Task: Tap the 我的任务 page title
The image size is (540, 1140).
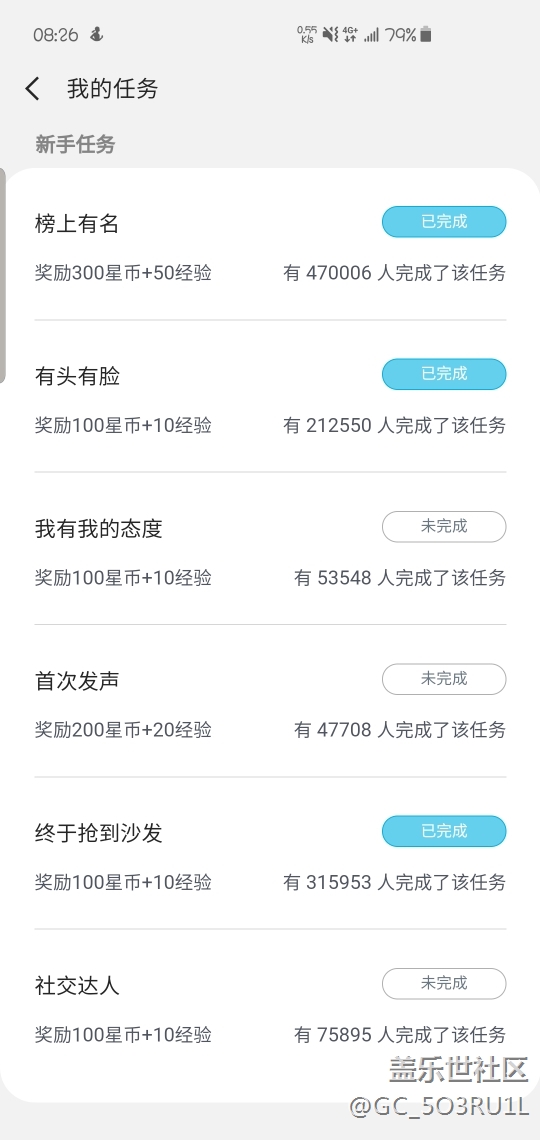Action: 113,89
